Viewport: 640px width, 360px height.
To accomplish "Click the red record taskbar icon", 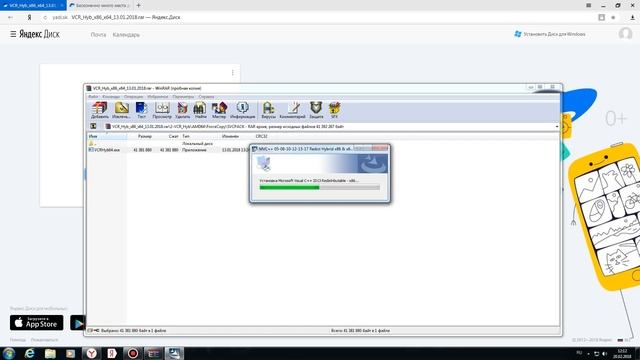I will (133, 353).
